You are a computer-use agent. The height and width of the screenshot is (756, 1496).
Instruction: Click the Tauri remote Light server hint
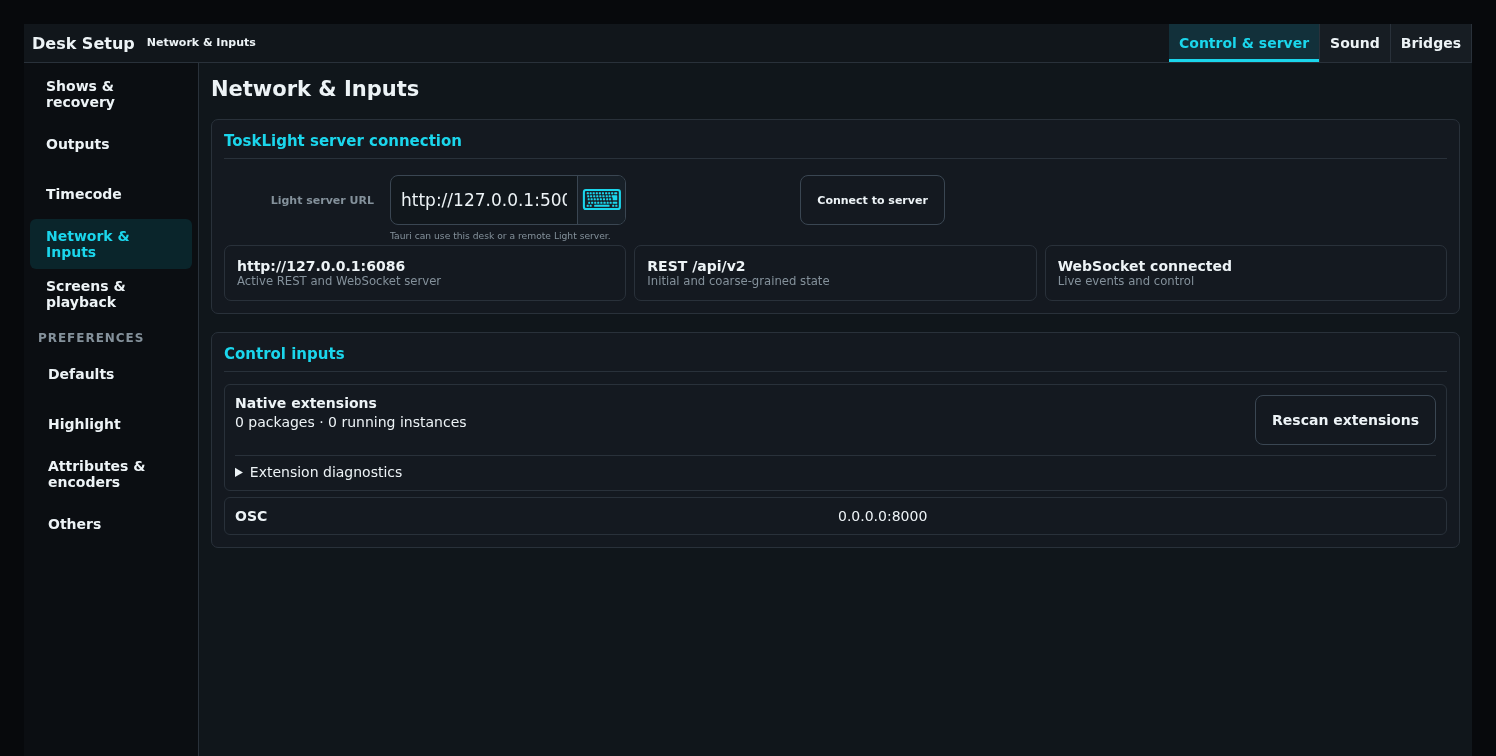click(x=500, y=236)
